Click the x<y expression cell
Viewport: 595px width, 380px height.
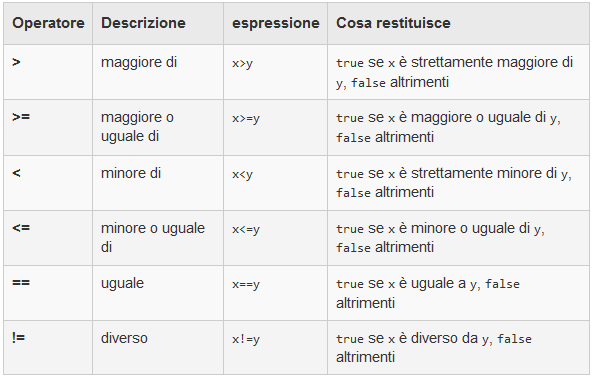click(x=275, y=183)
